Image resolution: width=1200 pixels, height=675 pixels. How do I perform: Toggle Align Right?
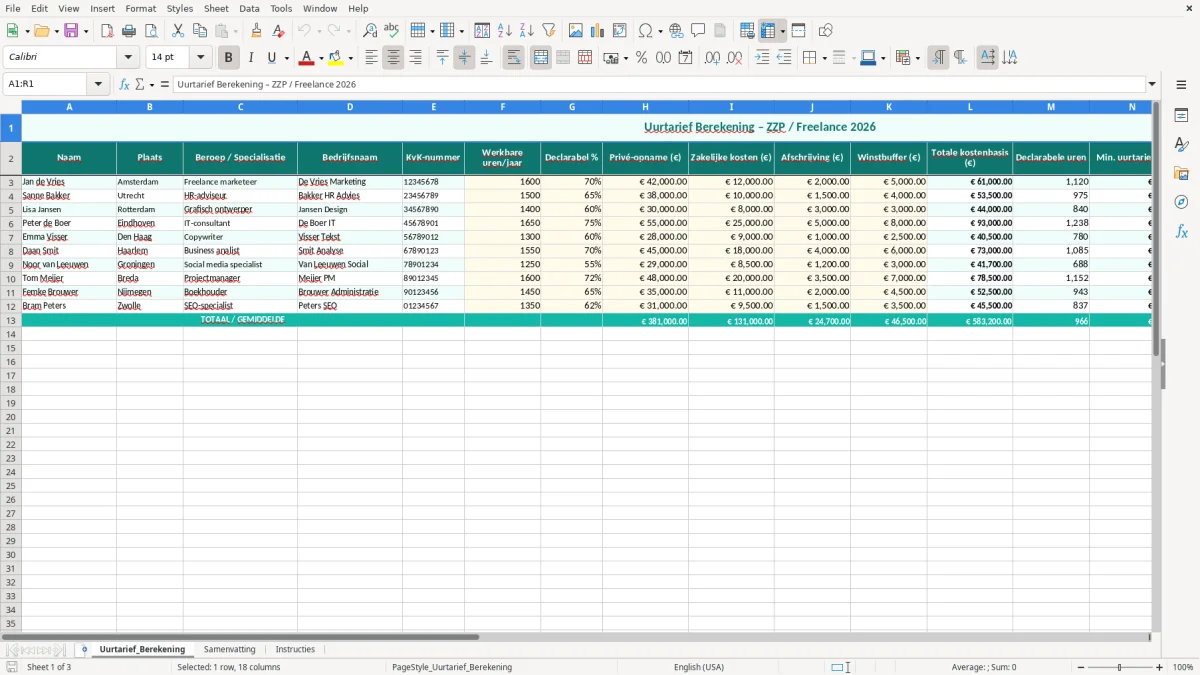(x=415, y=58)
